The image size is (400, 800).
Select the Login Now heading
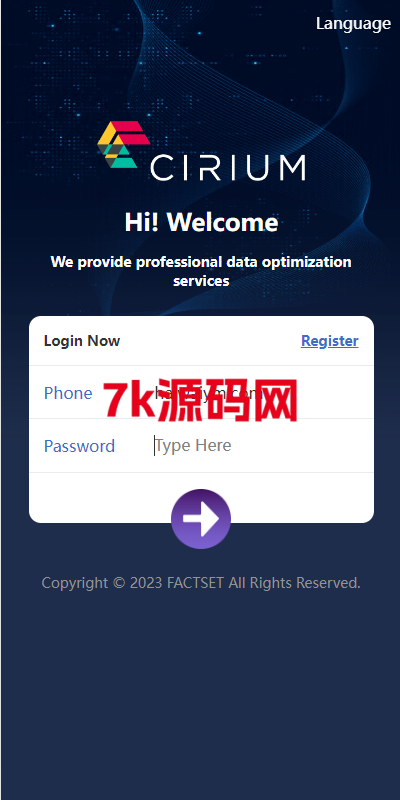tap(82, 341)
